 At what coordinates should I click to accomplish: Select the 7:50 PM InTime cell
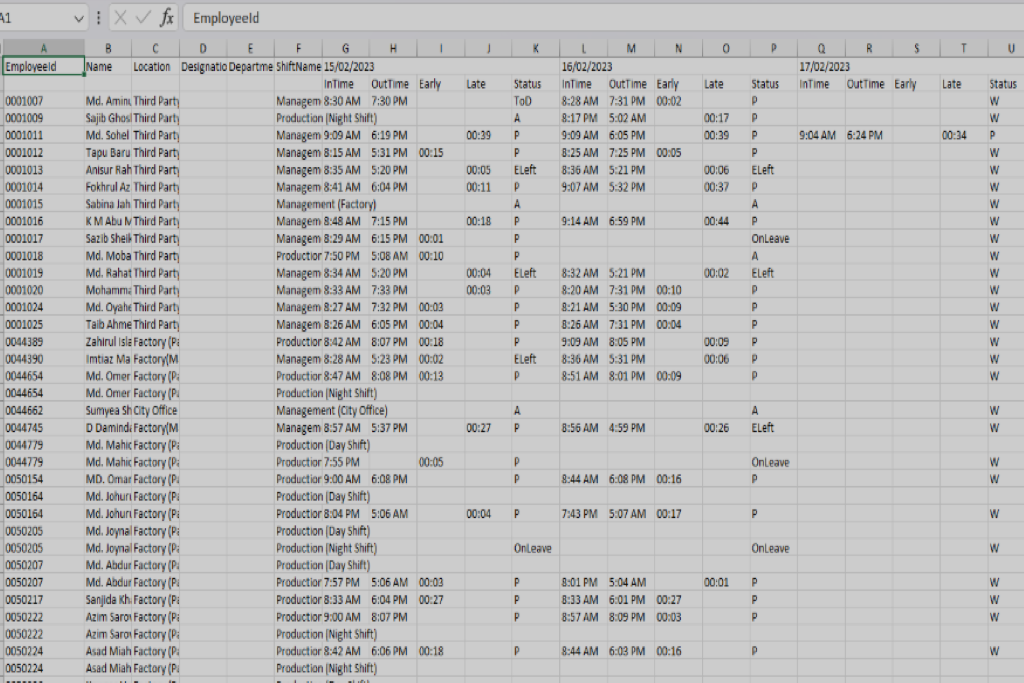(x=345, y=256)
